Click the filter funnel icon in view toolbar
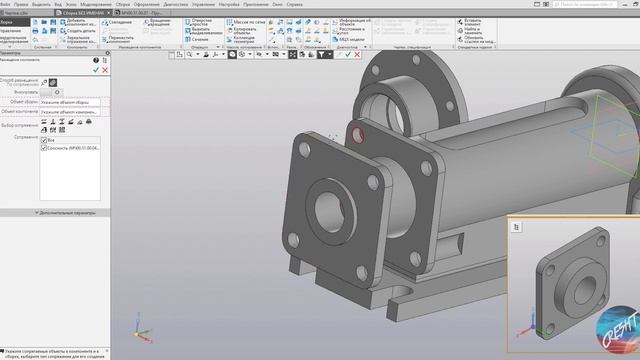Viewport: 640px width, 360px height. pos(322,54)
